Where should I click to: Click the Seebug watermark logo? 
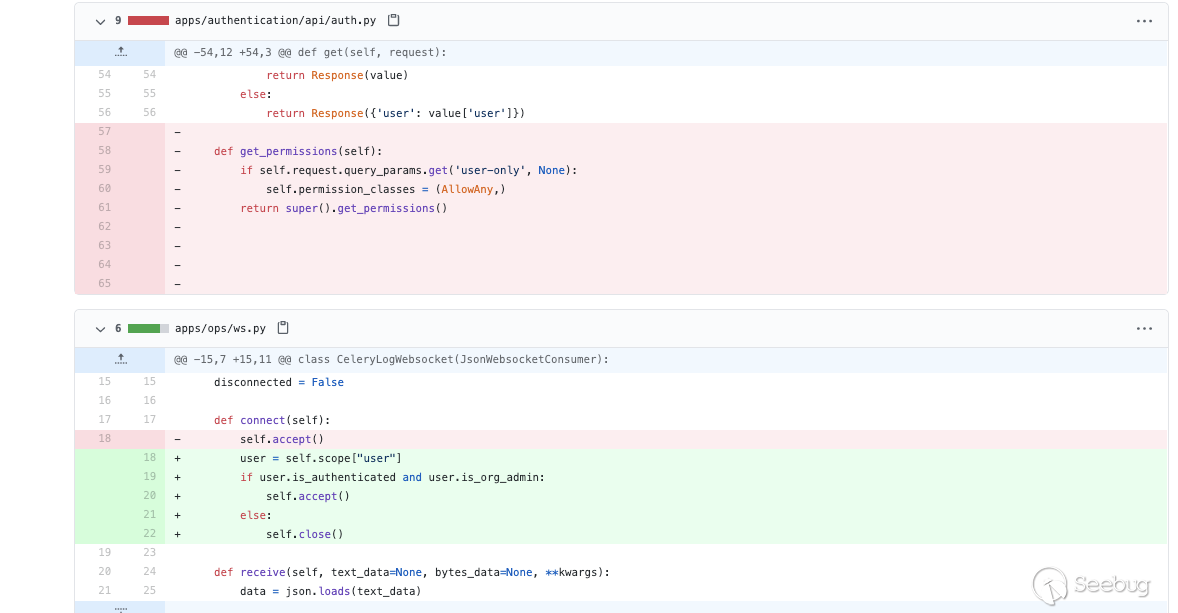pyautogui.click(x=1091, y=585)
